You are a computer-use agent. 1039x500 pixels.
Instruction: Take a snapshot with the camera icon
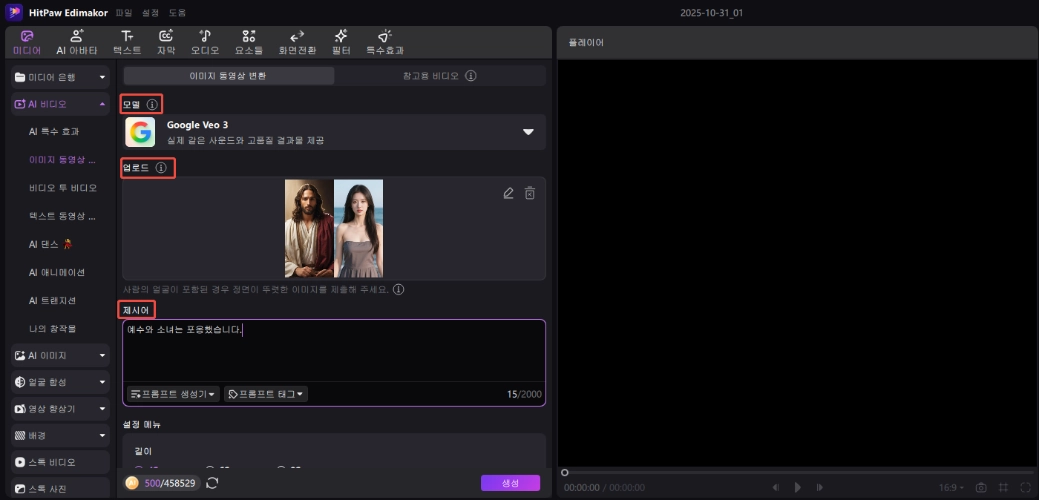[981, 487]
